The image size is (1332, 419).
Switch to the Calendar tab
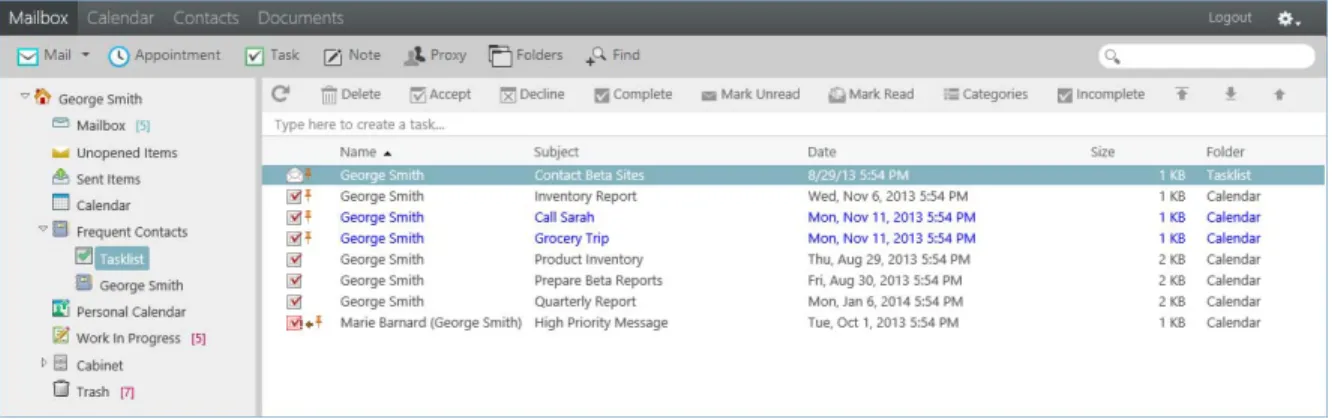pos(120,18)
